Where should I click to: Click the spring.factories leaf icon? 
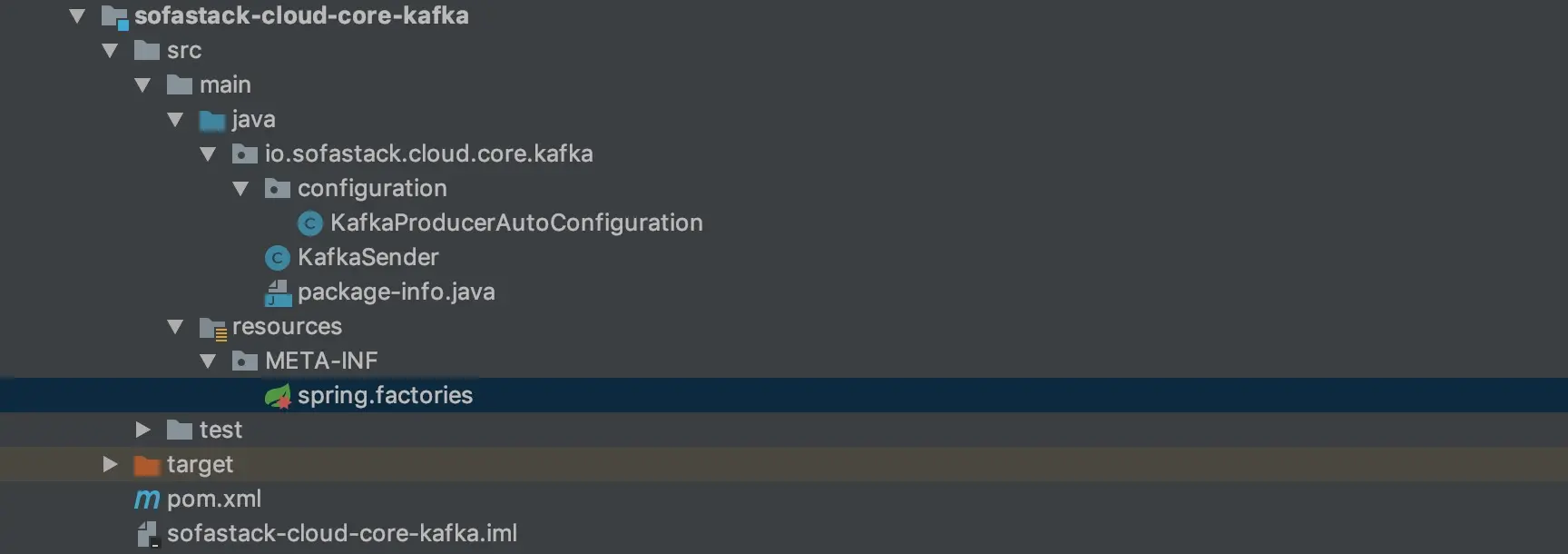pos(278,396)
